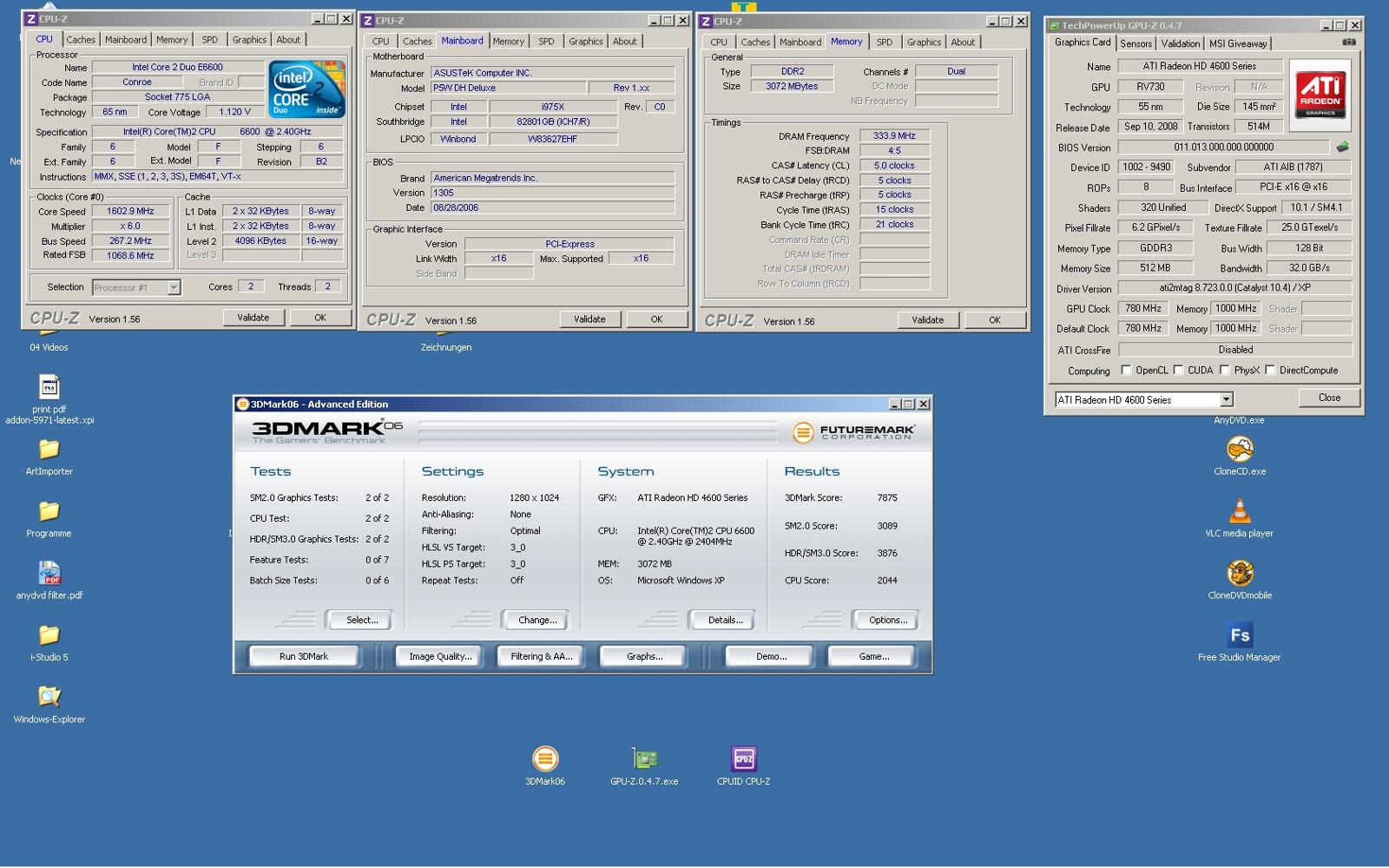This screenshot has width=1389, height=868.
Task: Click the GPU-Z BIOS Version field
Action: coord(1223,148)
